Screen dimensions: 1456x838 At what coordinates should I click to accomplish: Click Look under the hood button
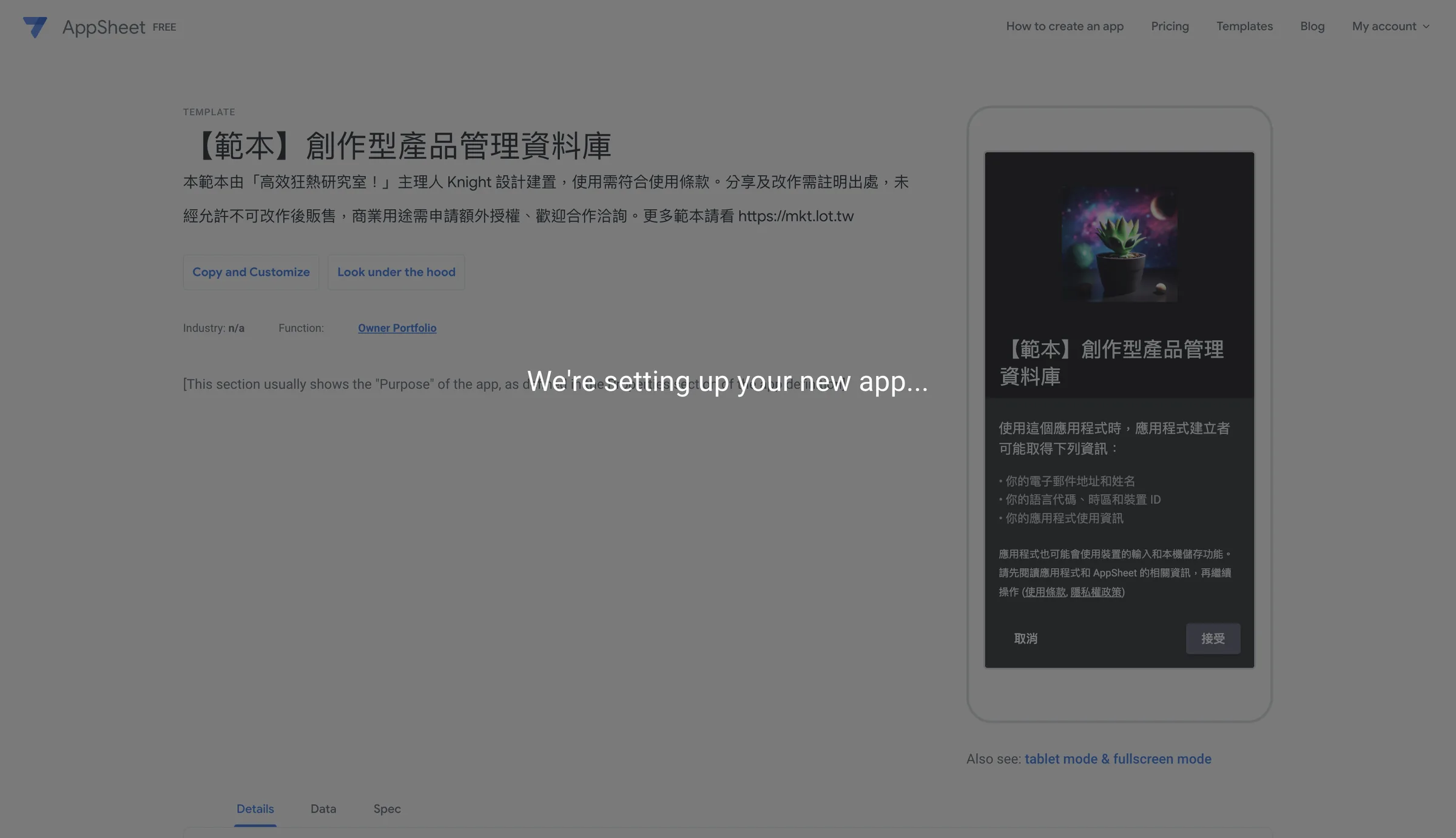coord(396,272)
